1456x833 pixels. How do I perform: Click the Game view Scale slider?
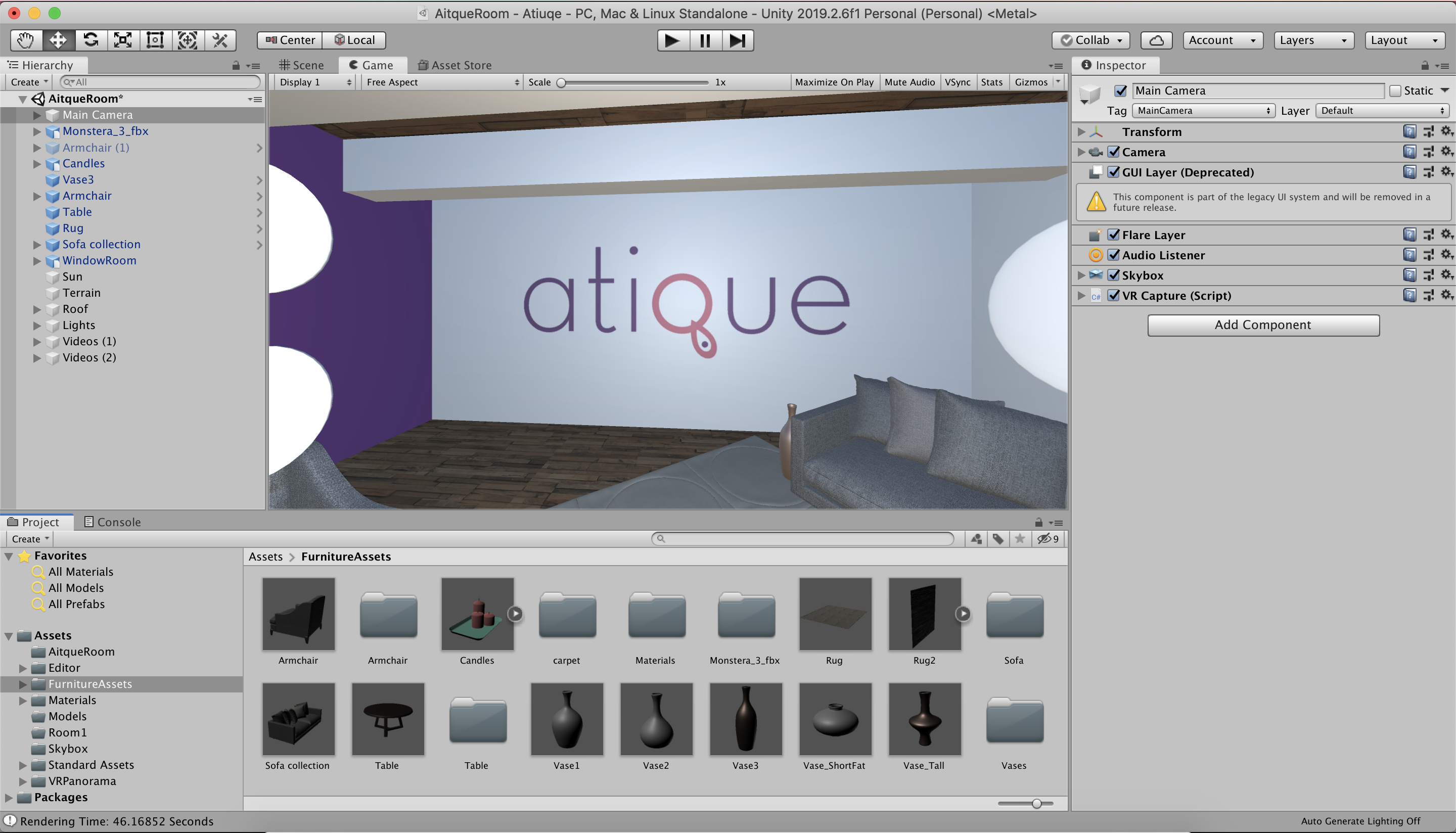coord(633,82)
